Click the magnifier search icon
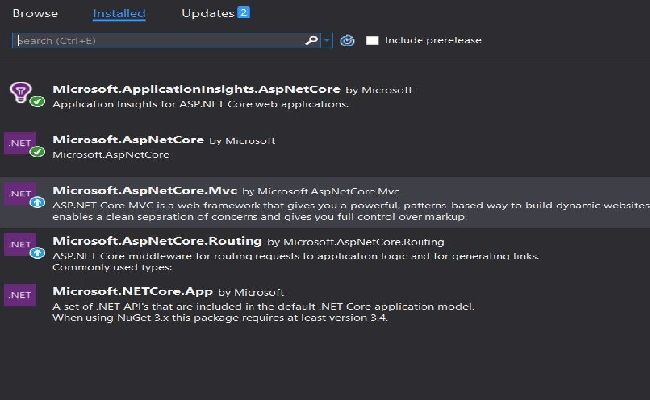This screenshot has width=650, height=400. tap(311, 40)
